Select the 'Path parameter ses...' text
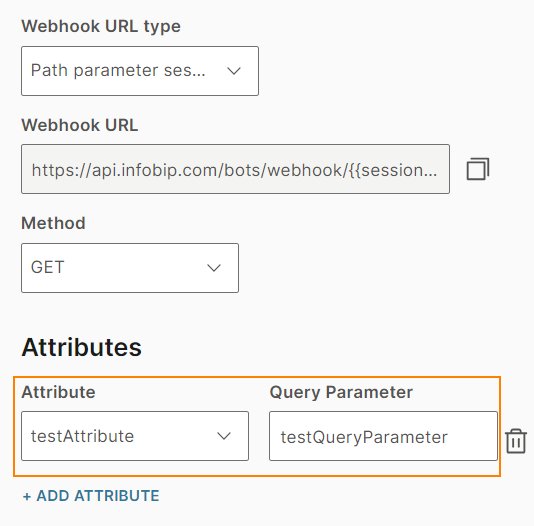The height and width of the screenshot is (526, 534). [118, 71]
